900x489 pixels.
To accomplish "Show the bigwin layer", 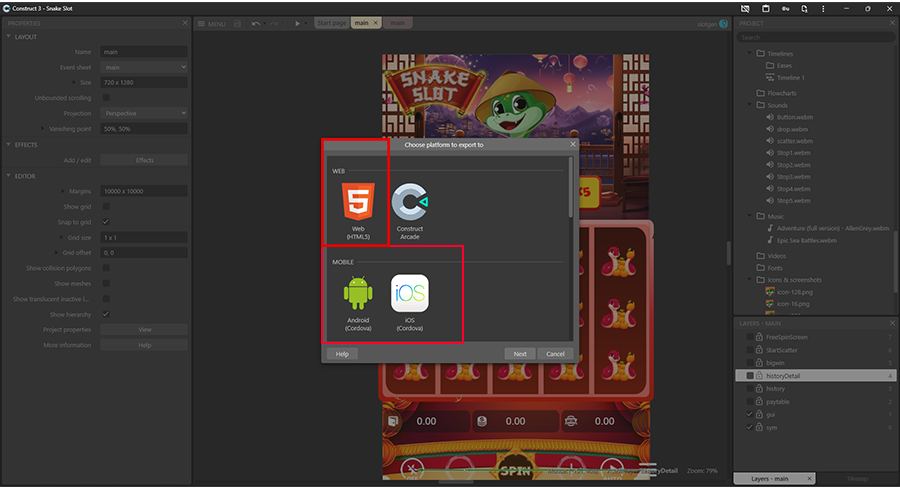I will click(x=750, y=363).
